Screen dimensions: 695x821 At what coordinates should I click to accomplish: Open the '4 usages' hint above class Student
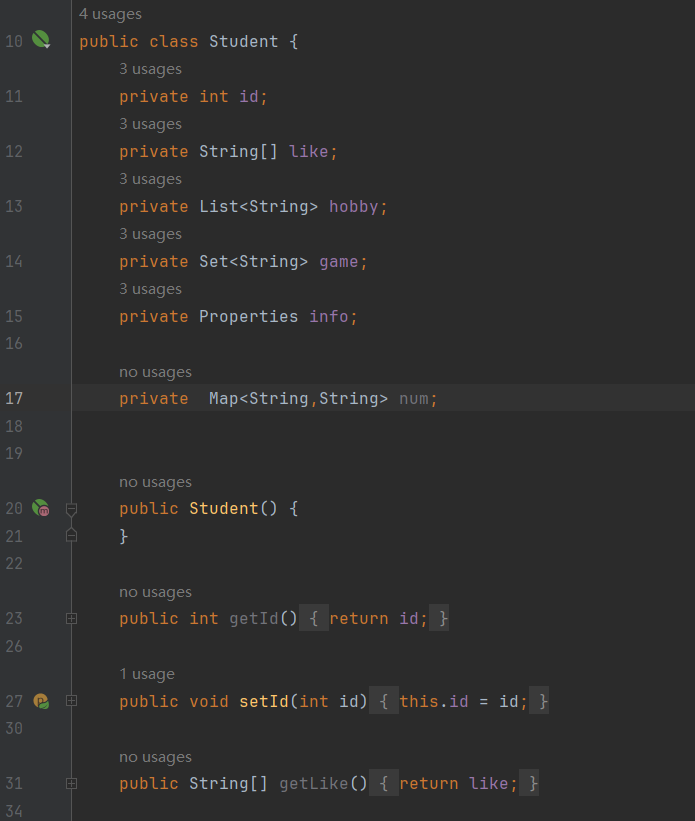[x=110, y=14]
